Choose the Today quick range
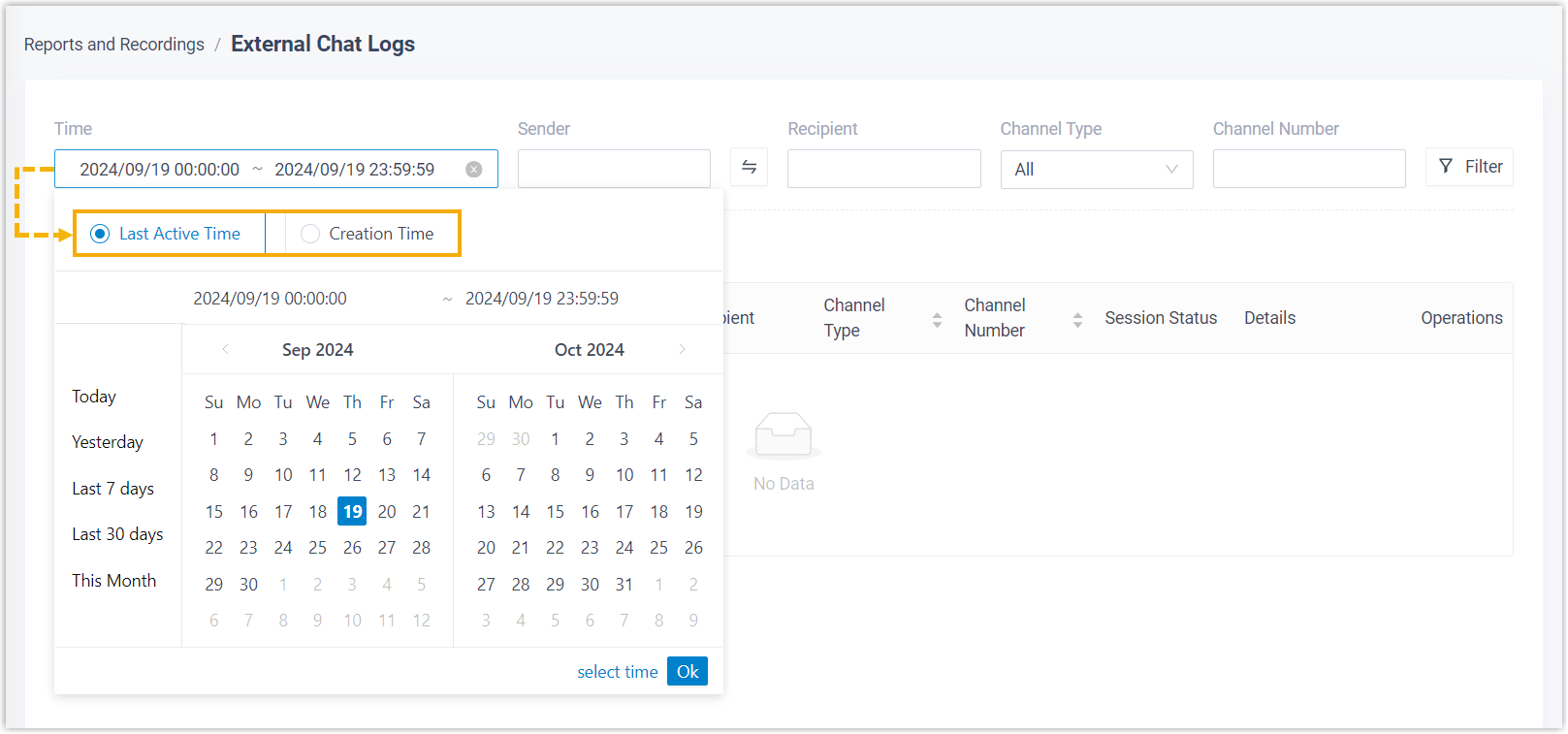 94,397
